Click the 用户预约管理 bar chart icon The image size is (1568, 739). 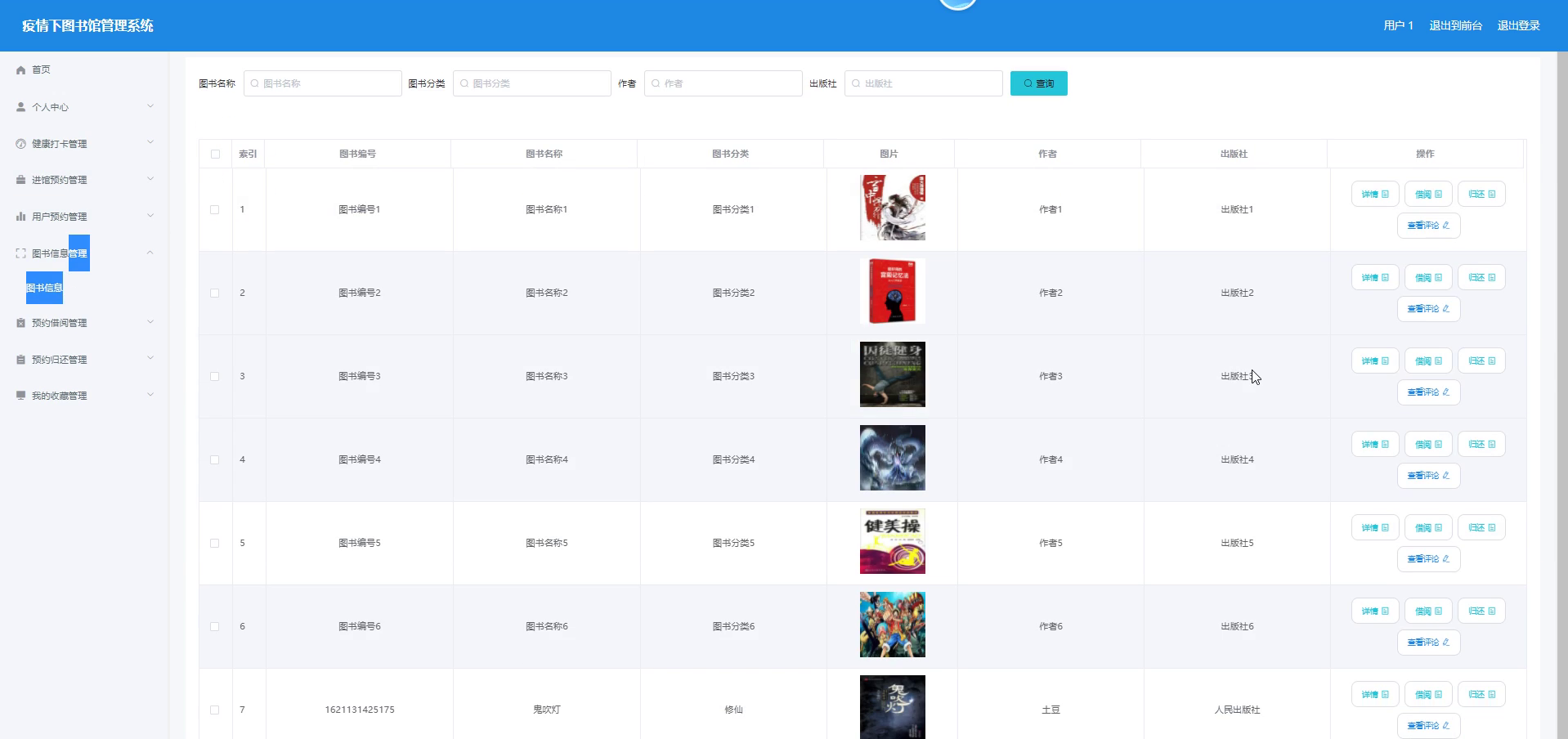(21, 217)
